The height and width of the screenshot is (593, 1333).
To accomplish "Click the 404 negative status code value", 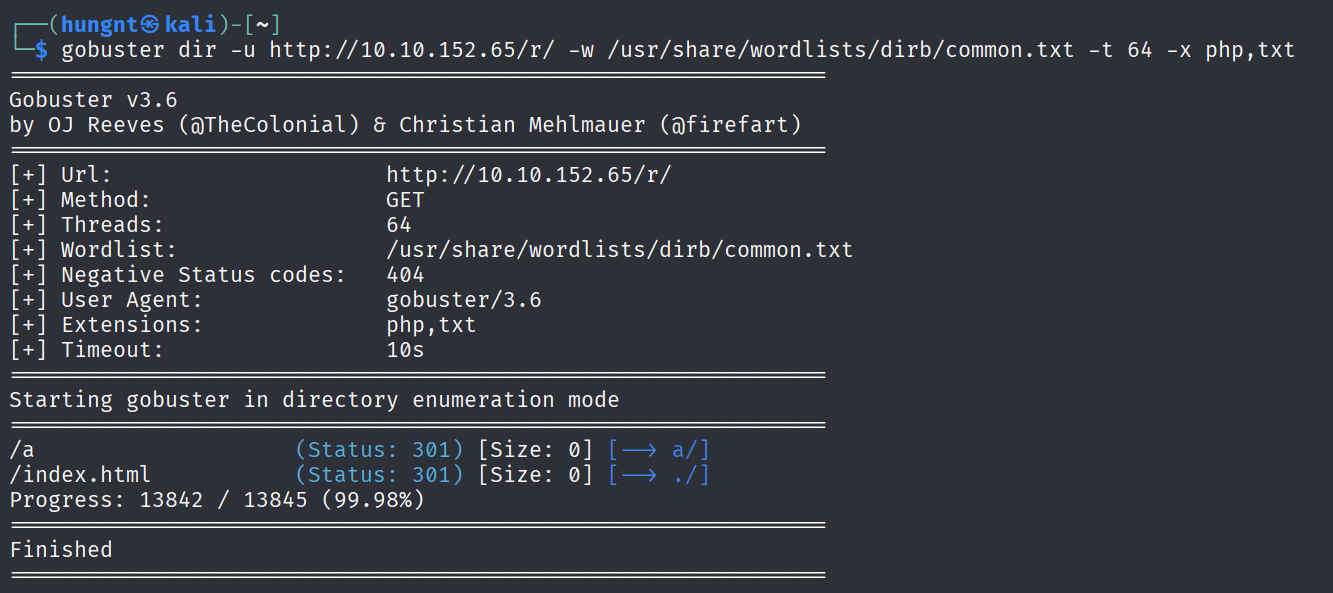I will 405,275.
